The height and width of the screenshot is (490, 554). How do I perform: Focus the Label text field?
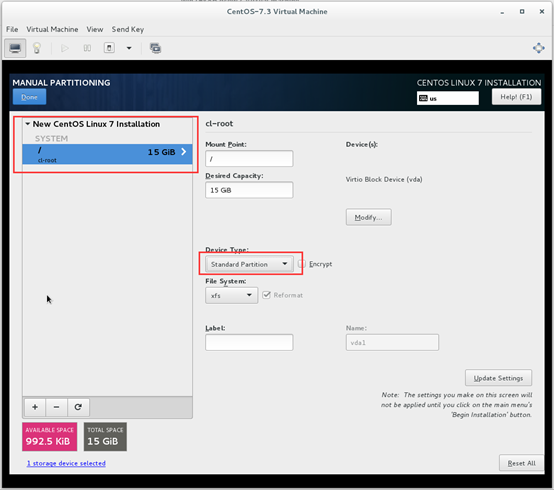[249, 342]
